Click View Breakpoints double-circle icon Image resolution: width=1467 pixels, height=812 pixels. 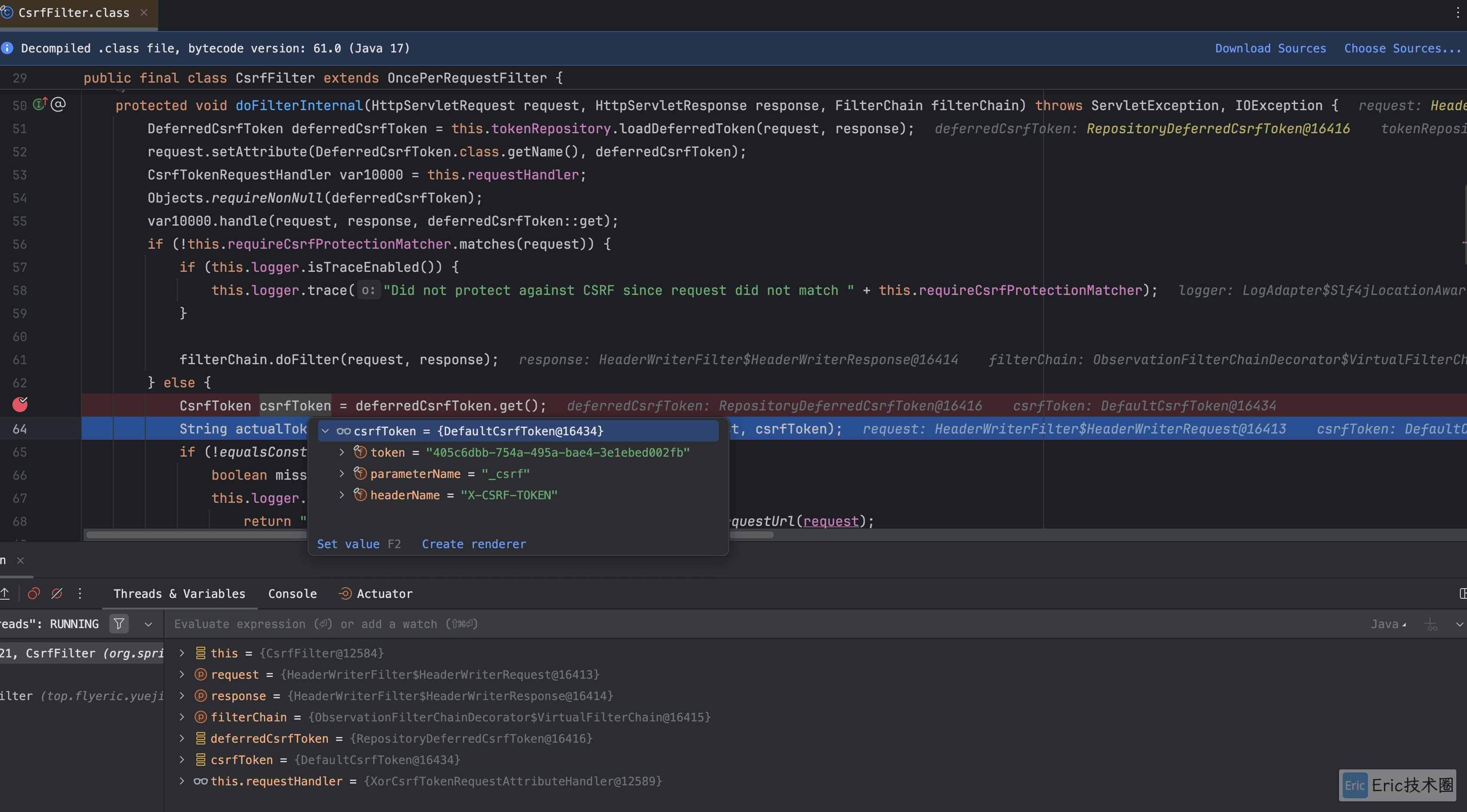[34, 593]
